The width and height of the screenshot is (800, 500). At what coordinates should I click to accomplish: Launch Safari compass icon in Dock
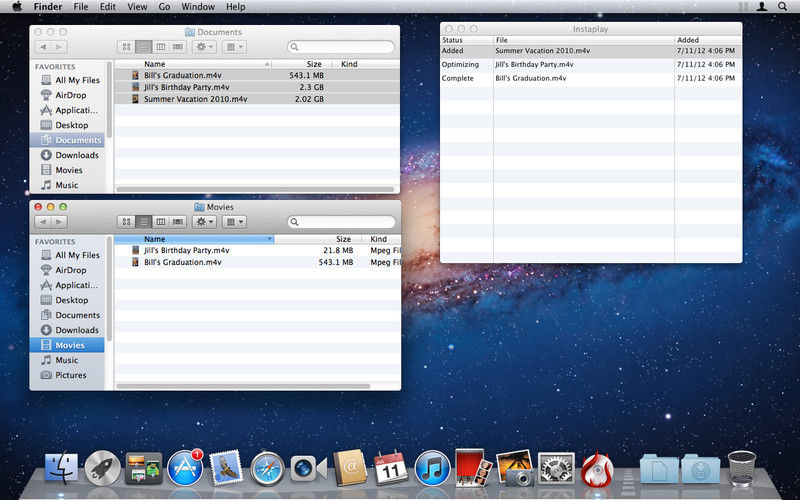pos(267,468)
